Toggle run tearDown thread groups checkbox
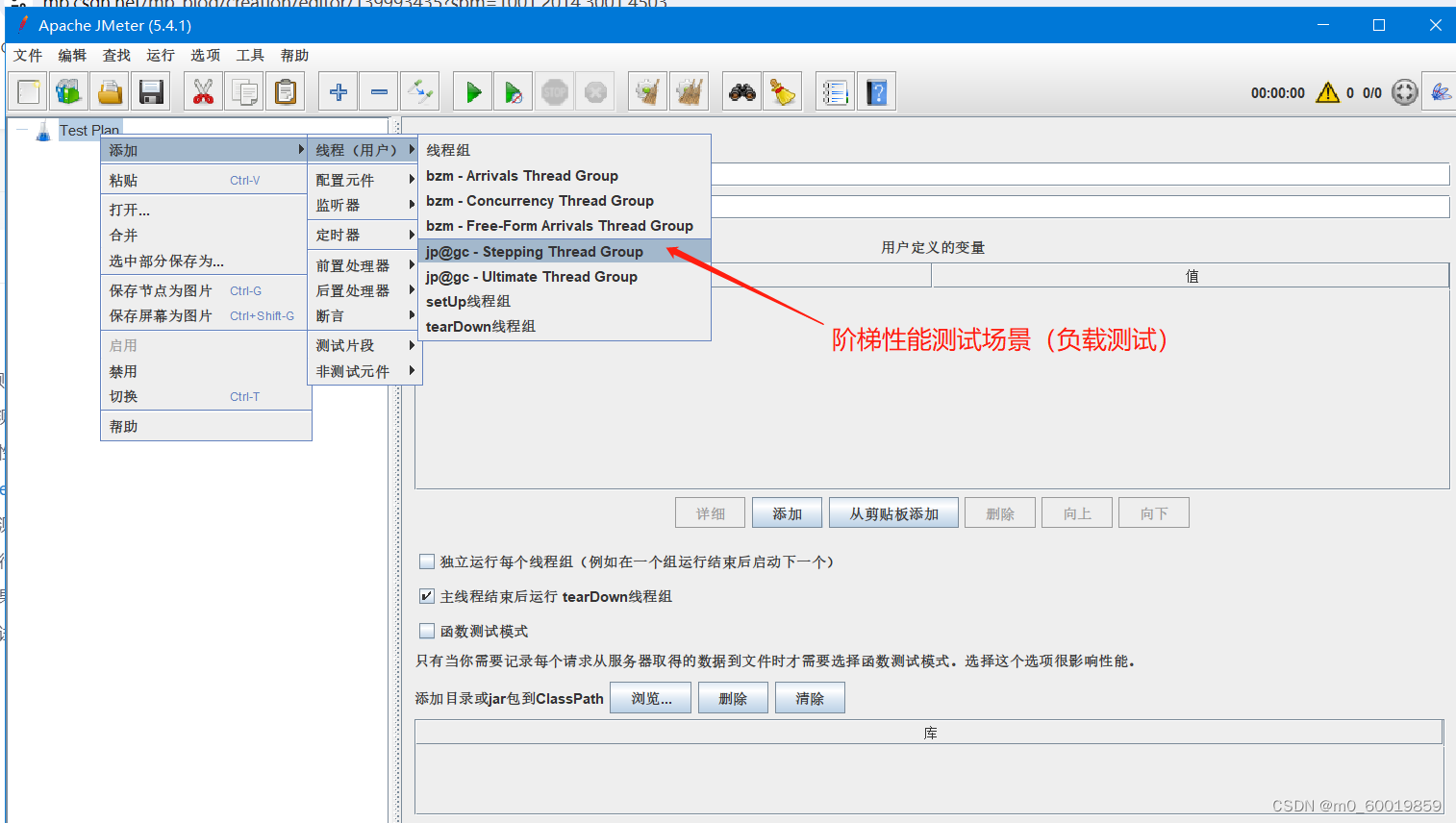 427,596
